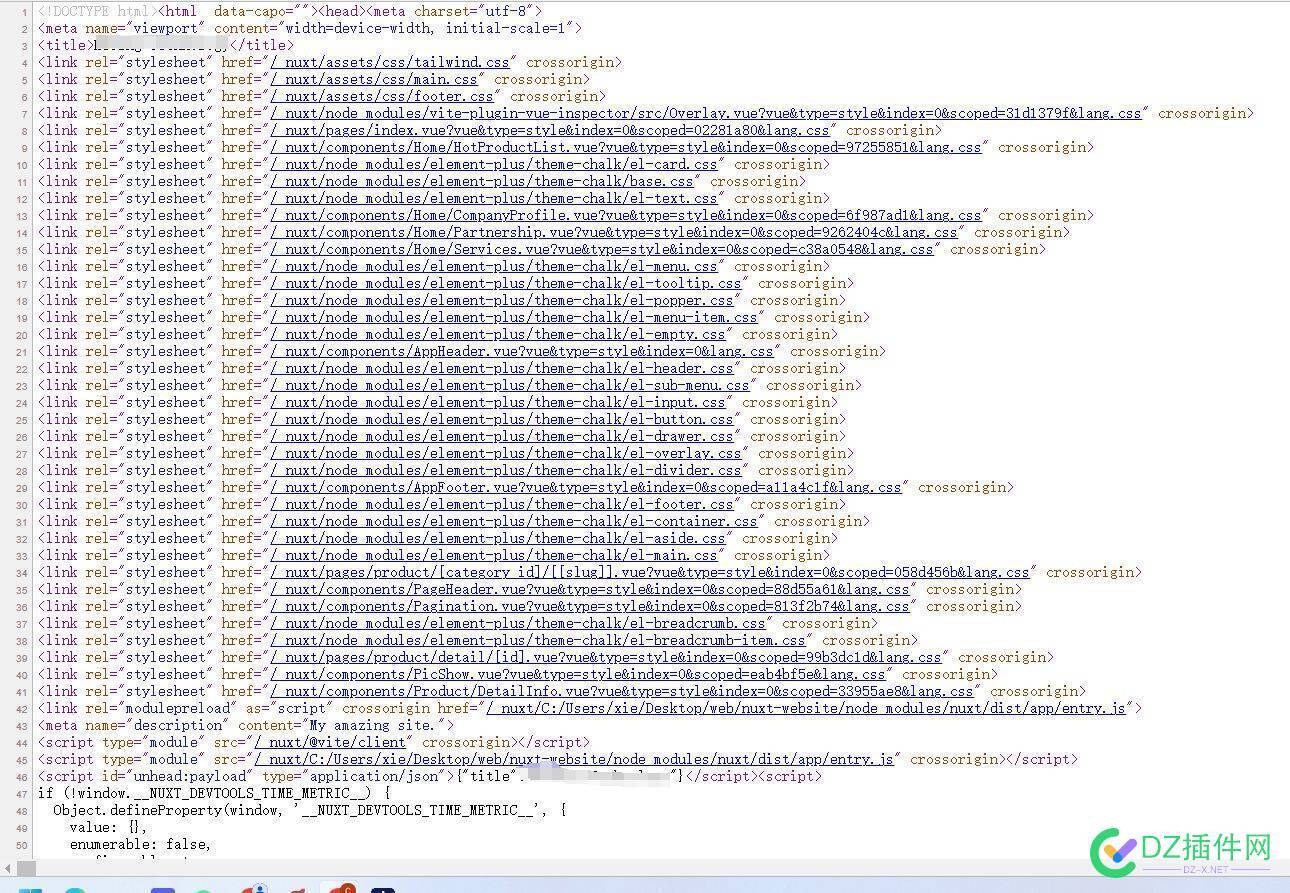This screenshot has width=1290, height=893.
Task: Open the main.css stylesheet link
Action: coord(374,79)
